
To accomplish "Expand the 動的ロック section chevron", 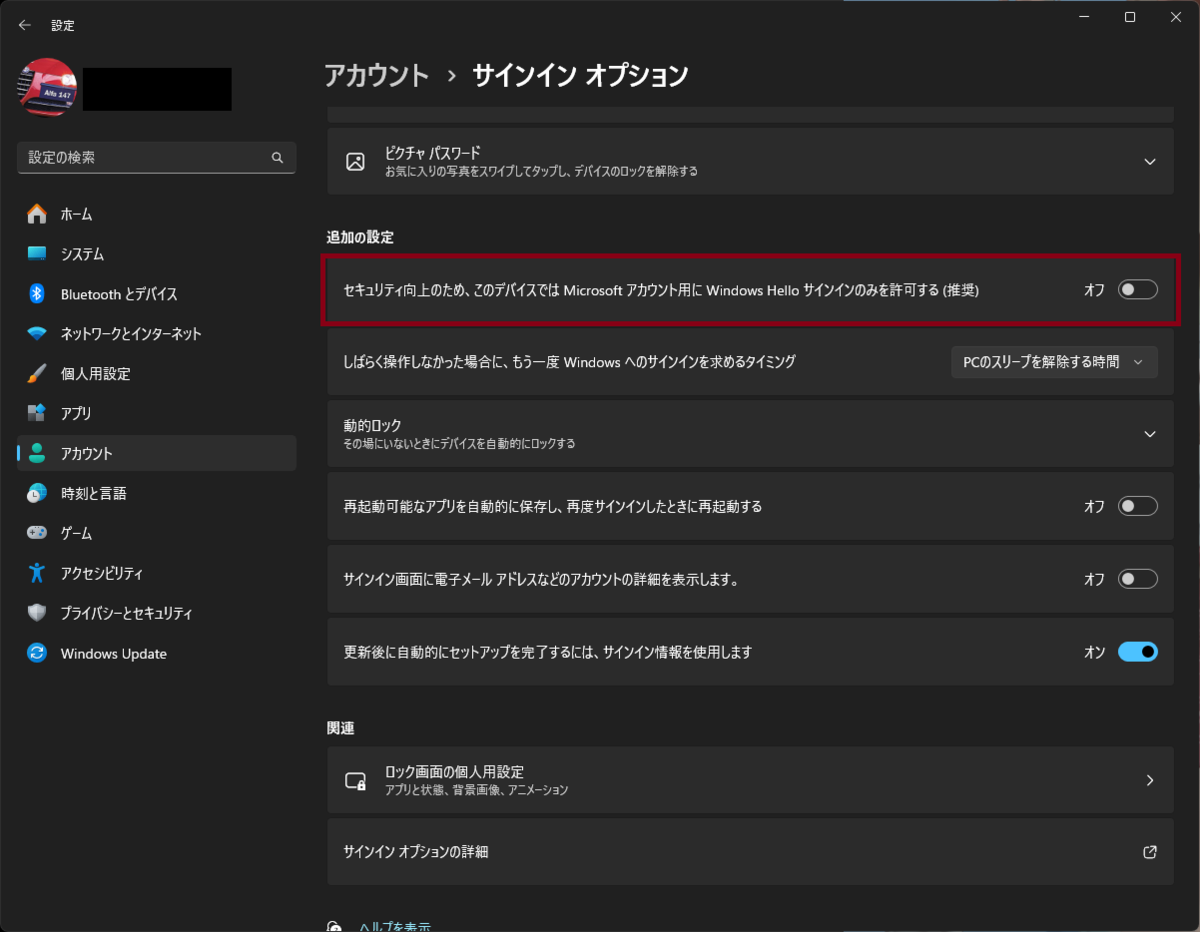I will coord(1150,434).
